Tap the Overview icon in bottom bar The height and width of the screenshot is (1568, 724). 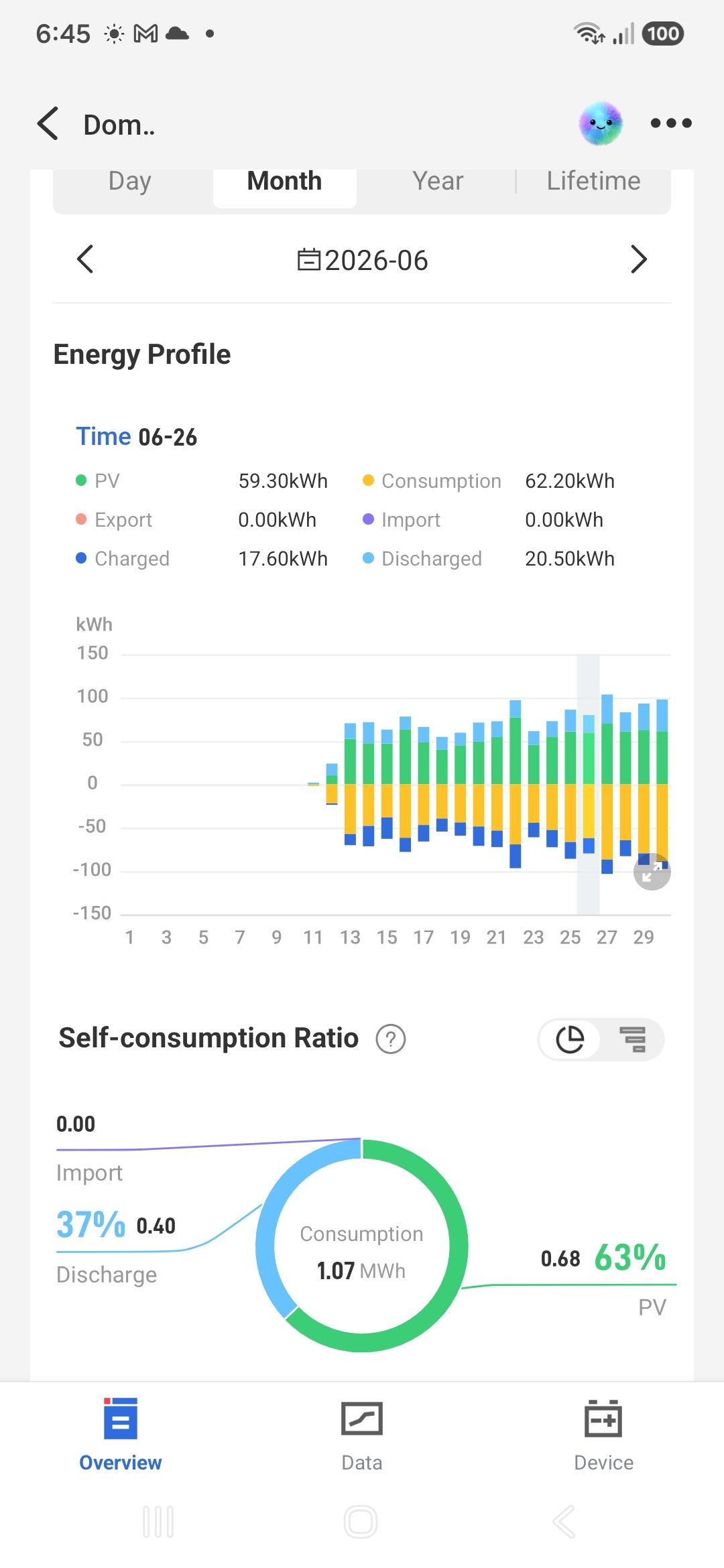[121, 1418]
